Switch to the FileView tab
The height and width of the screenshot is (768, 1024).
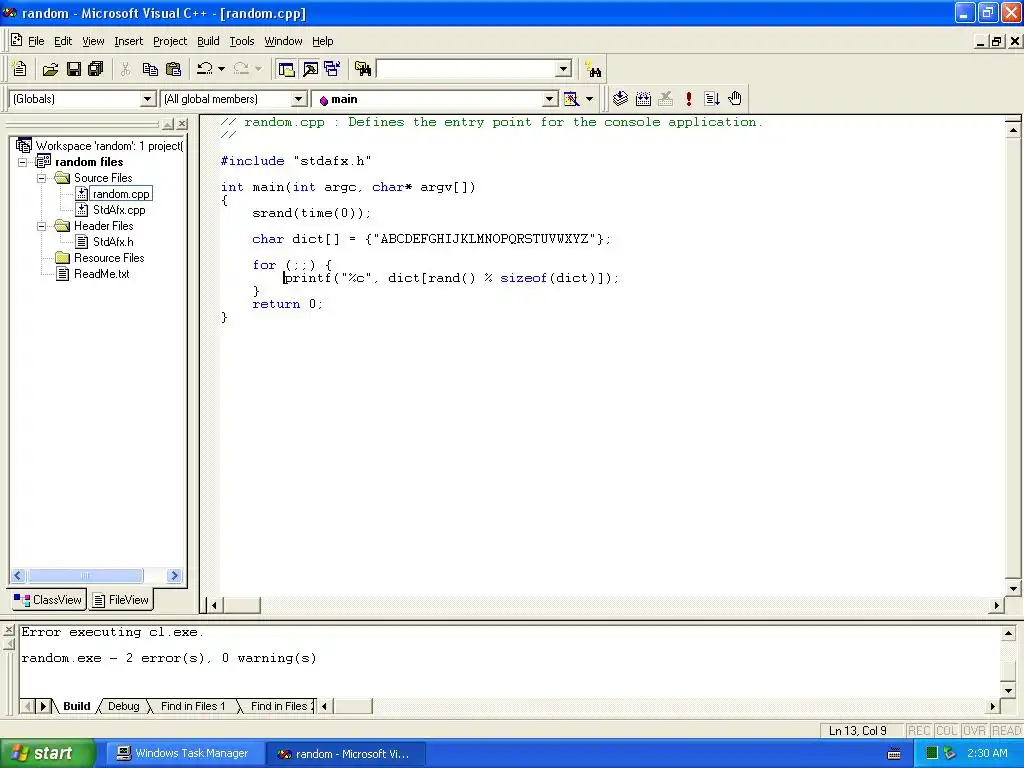coord(121,600)
